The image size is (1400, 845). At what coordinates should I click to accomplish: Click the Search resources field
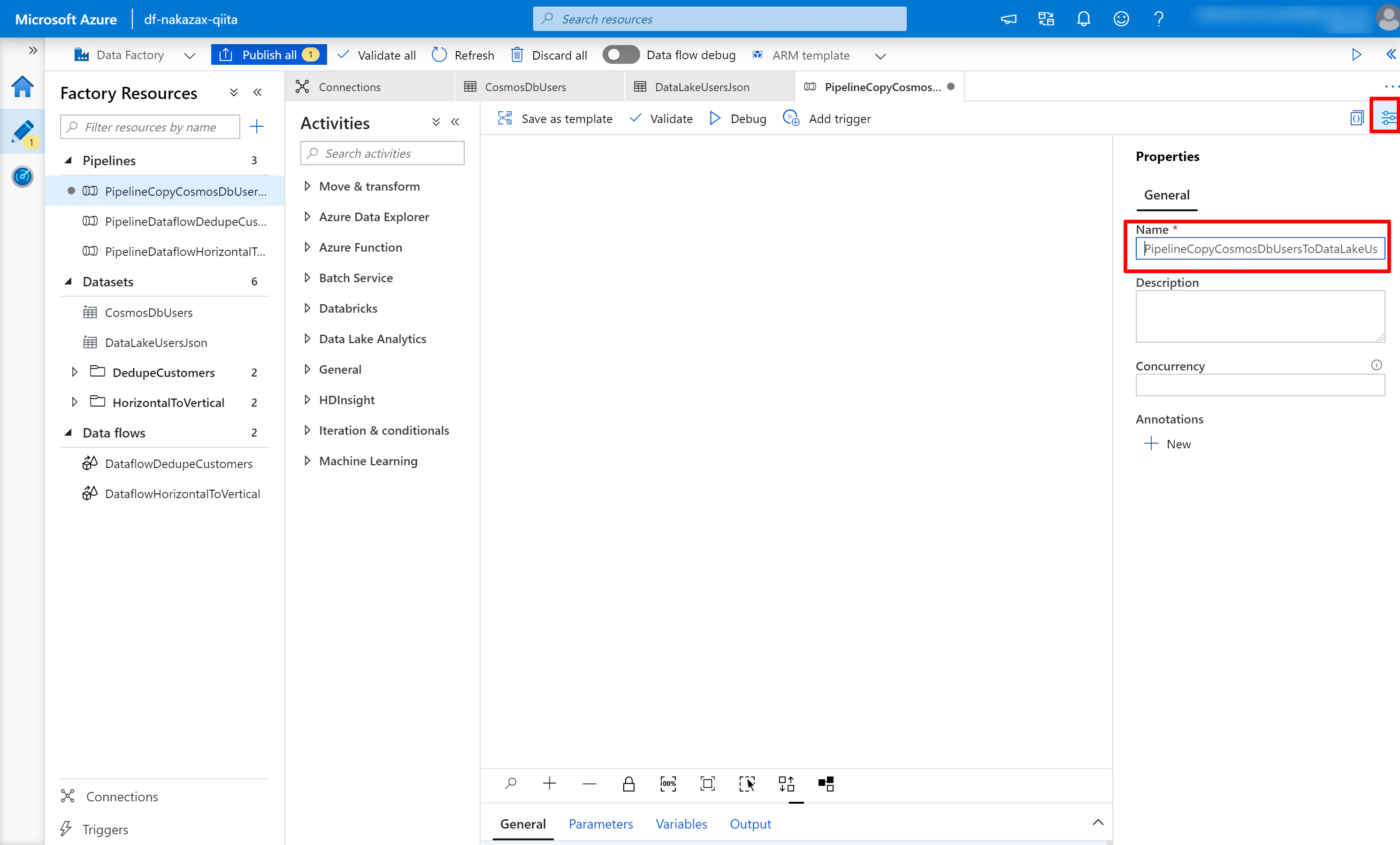tap(719, 19)
